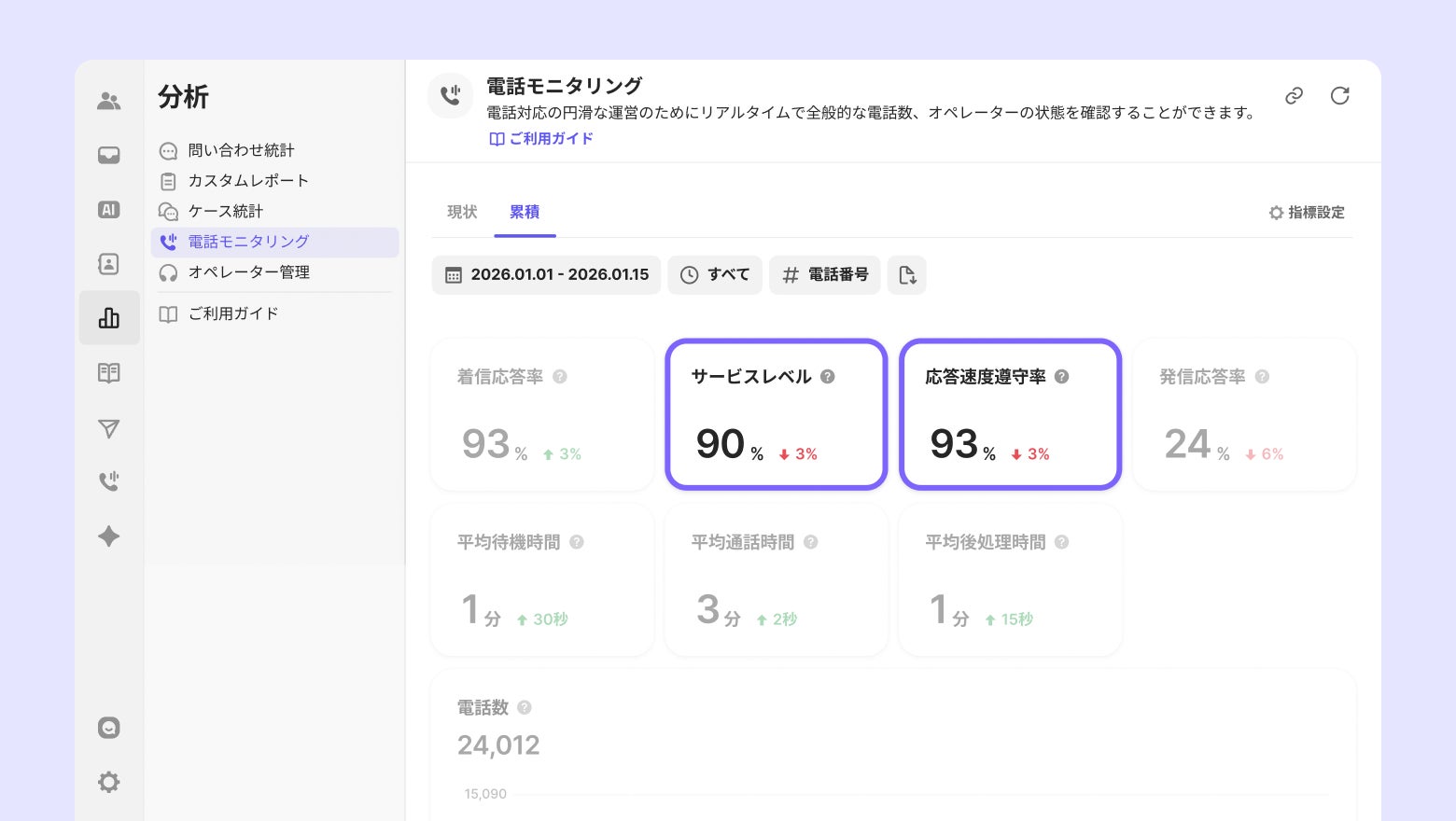Open the 電話番号 filter dropdown
The image size is (1456, 821).
point(824,275)
